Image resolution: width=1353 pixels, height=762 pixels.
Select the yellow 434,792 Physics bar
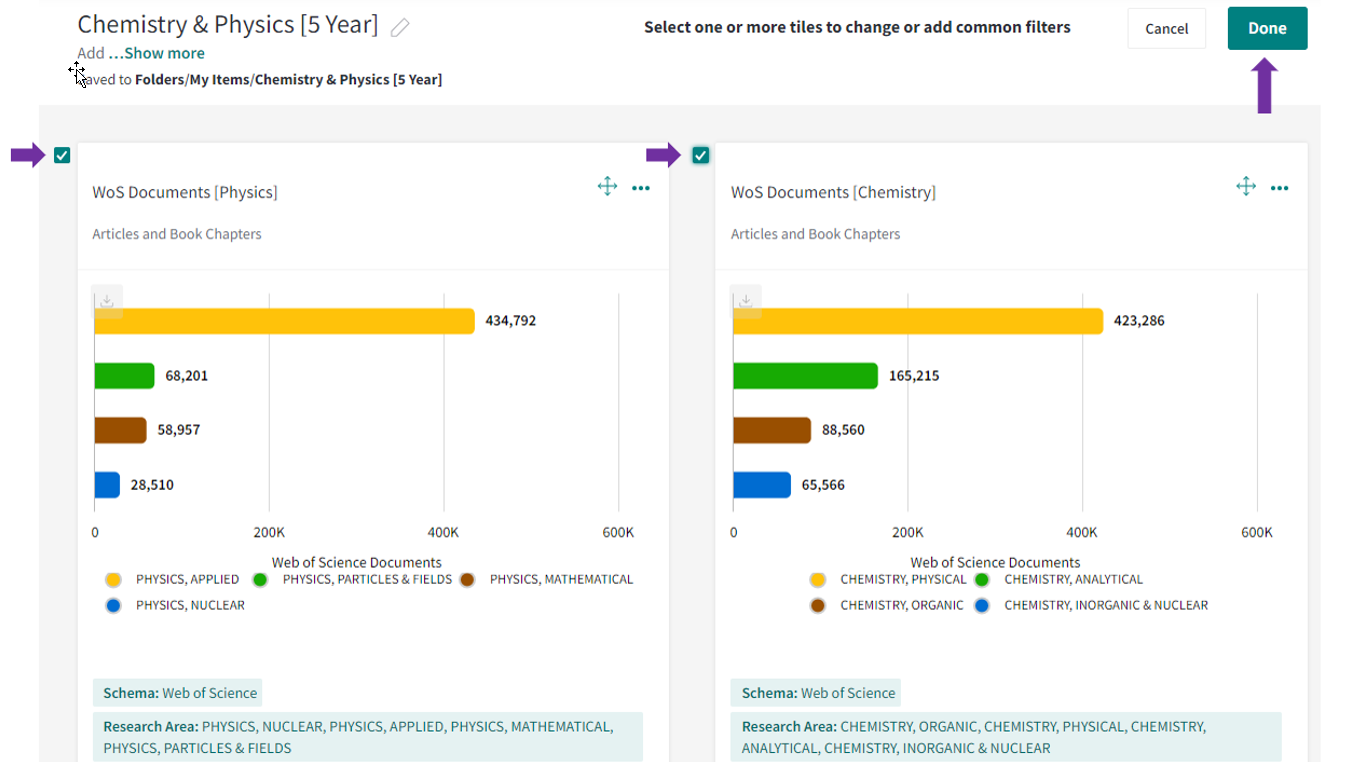pyautogui.click(x=284, y=321)
